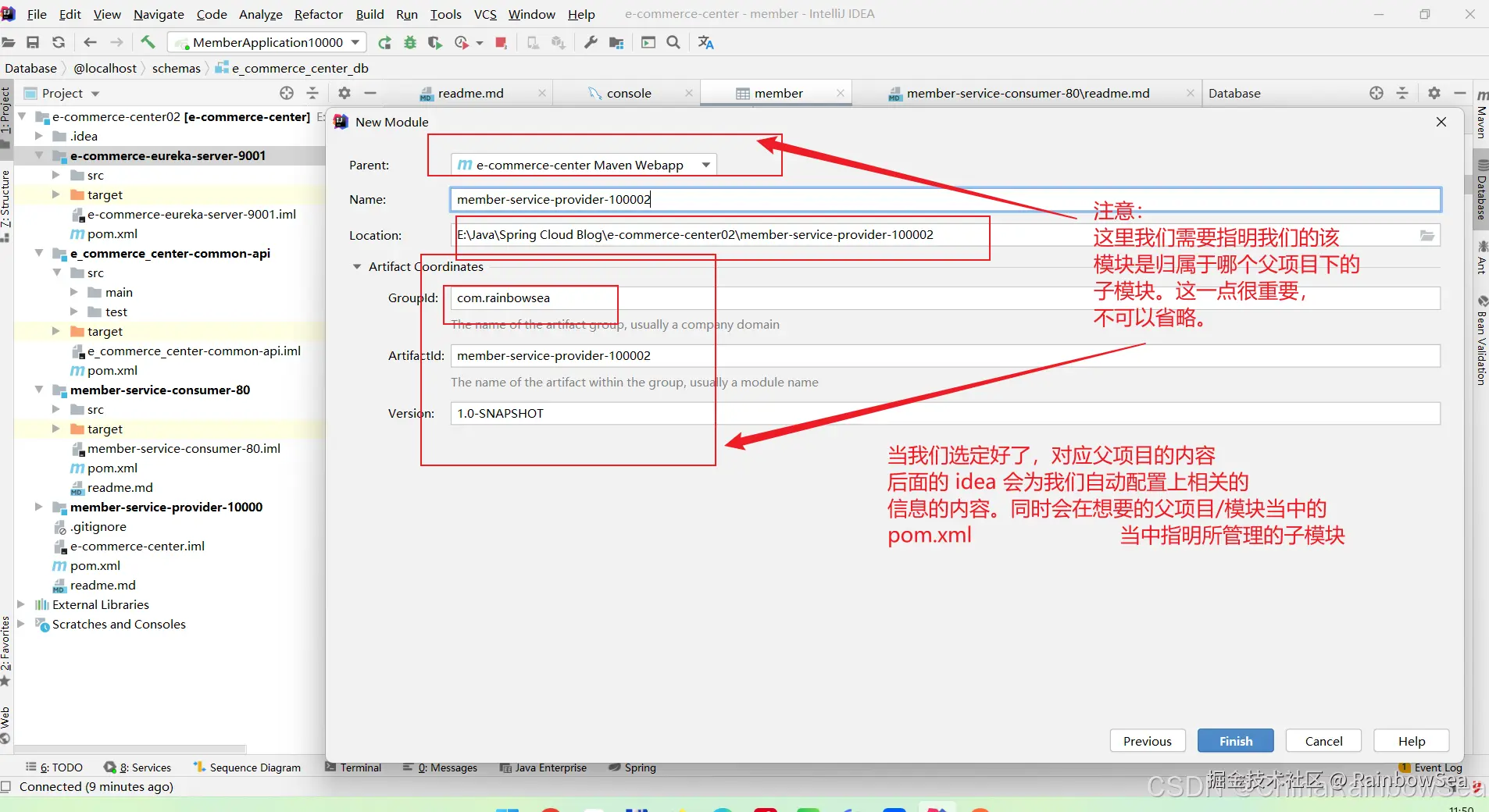Screen dimensions: 1489x812
Task: Build project using the hammer icon
Action: [148, 42]
